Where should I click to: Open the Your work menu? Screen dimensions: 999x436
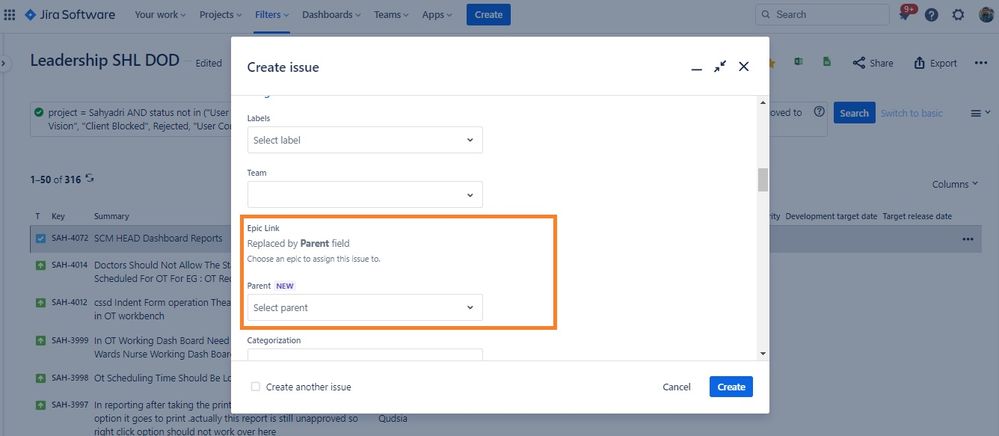pyautogui.click(x=160, y=15)
